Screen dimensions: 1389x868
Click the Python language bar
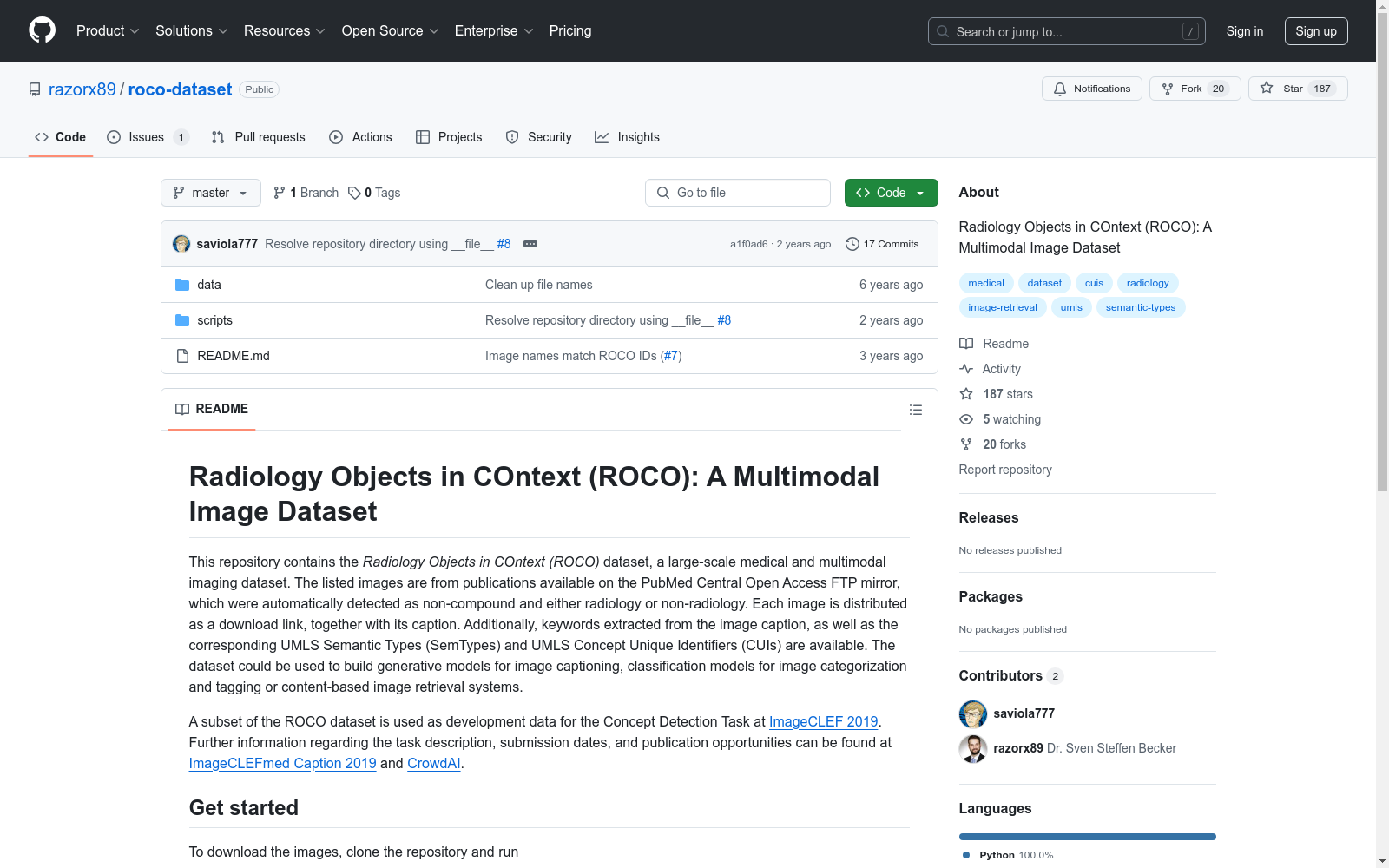pos(1087,837)
